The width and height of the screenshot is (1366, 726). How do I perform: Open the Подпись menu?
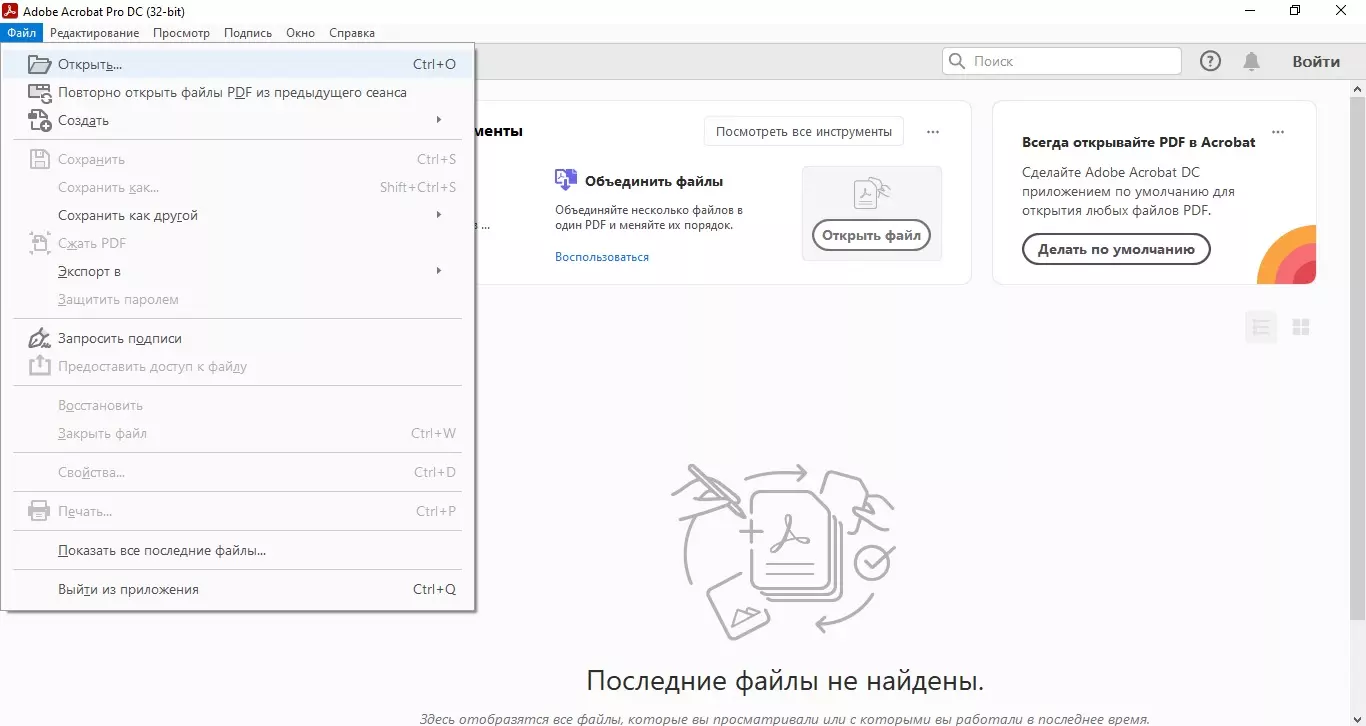tap(248, 33)
